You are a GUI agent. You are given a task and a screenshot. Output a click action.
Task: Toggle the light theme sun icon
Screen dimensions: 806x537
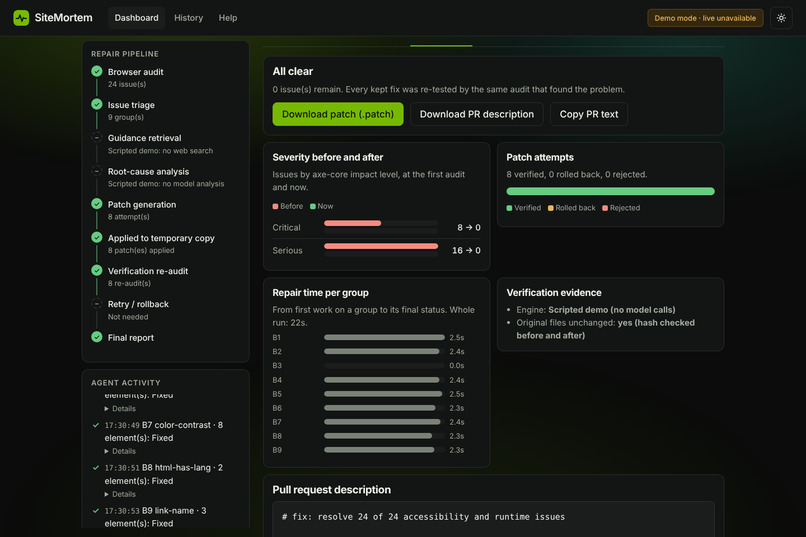[x=781, y=18]
